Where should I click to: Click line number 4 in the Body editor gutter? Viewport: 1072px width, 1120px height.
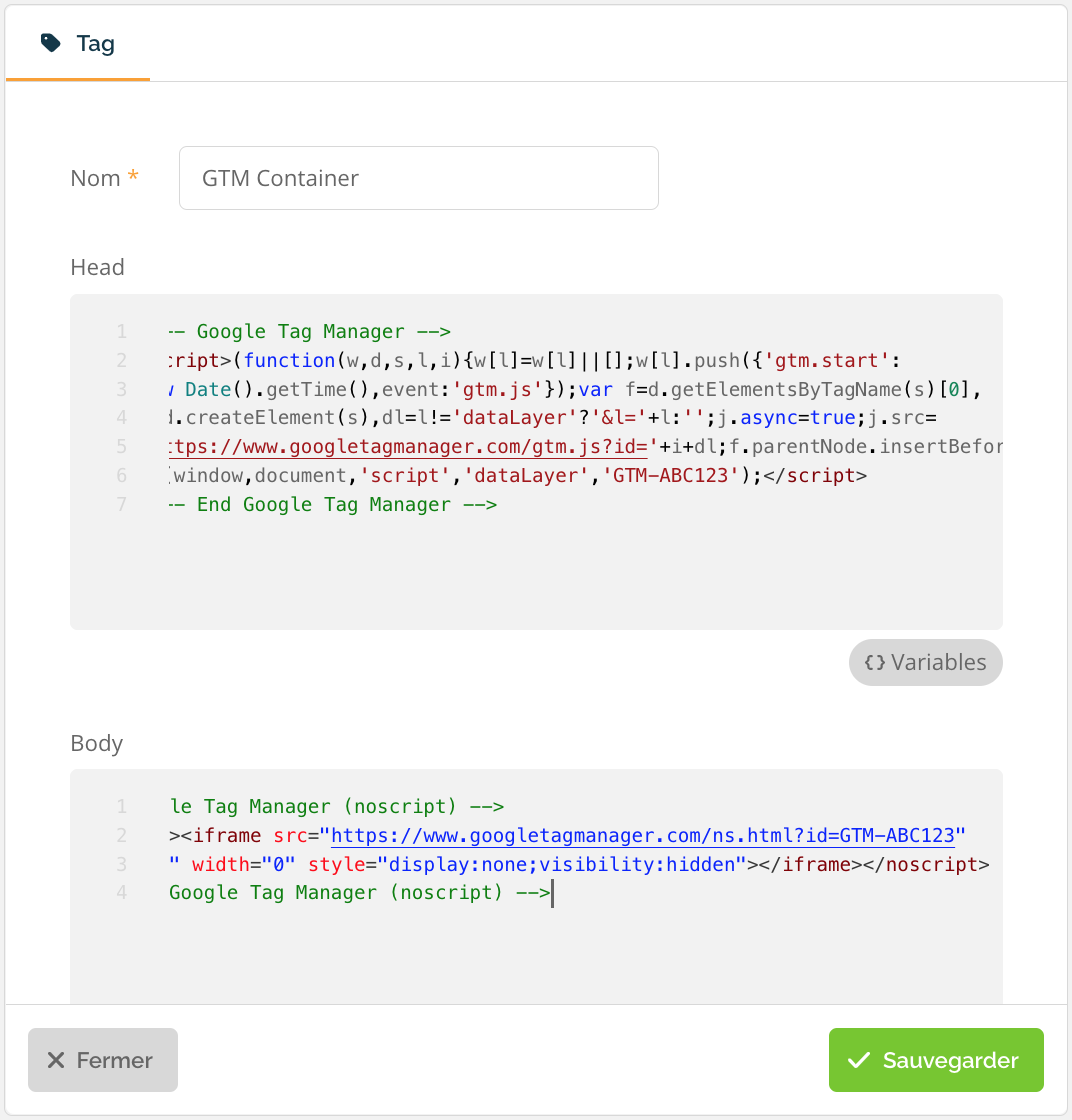[x=121, y=893]
